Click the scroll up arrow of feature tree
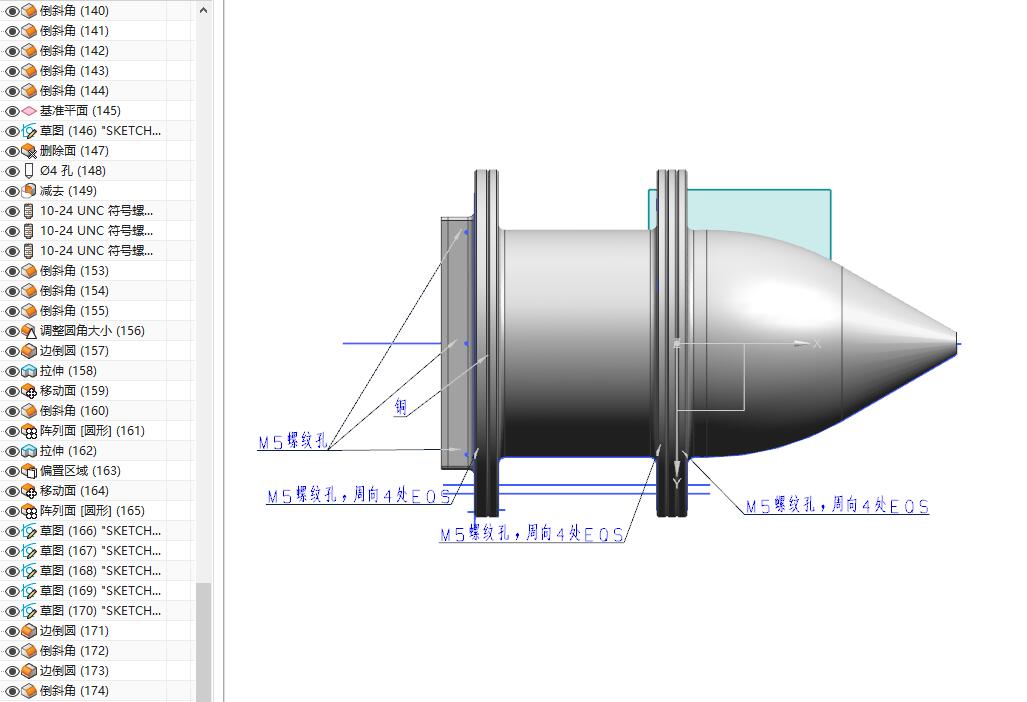Viewport: 1027px width, 702px height. point(204,10)
